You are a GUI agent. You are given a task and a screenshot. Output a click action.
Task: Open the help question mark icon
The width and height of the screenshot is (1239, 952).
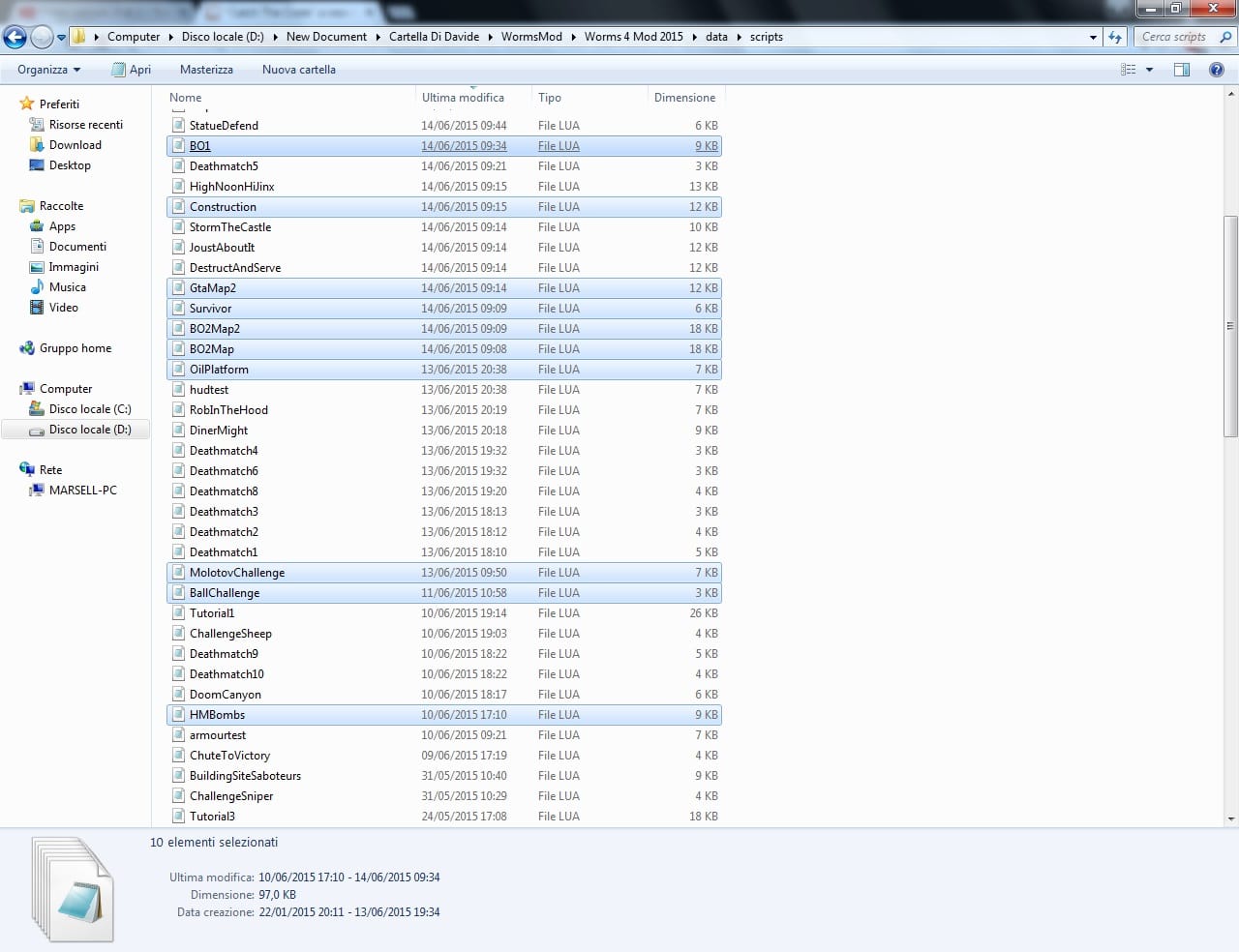tap(1217, 70)
